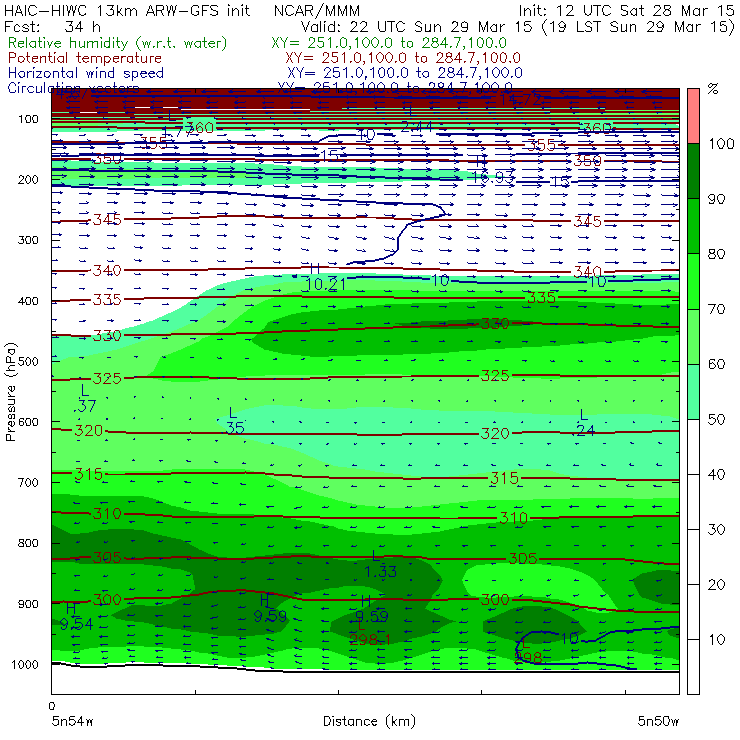Click the "Pressure (hPa)" axis title
The width and height of the screenshot is (740, 740).
[x=10, y=392]
